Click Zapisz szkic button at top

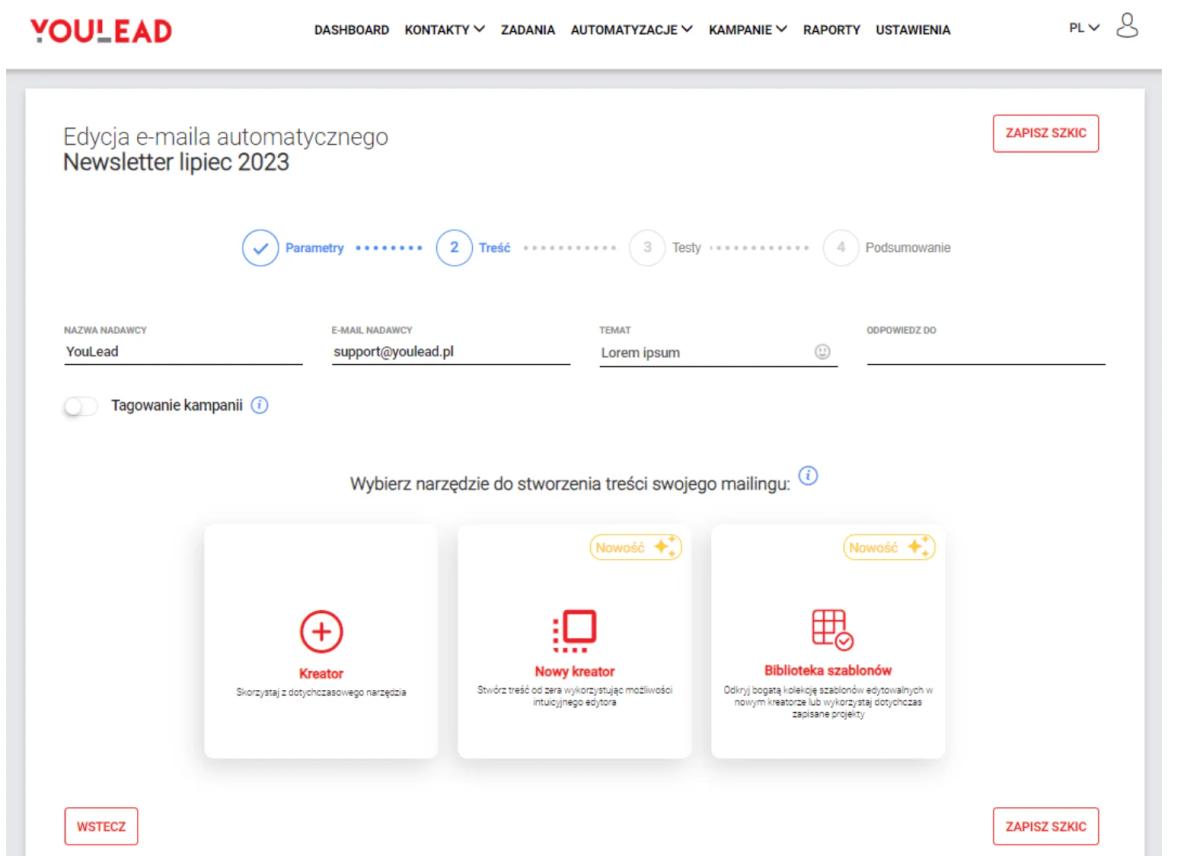pos(1045,134)
